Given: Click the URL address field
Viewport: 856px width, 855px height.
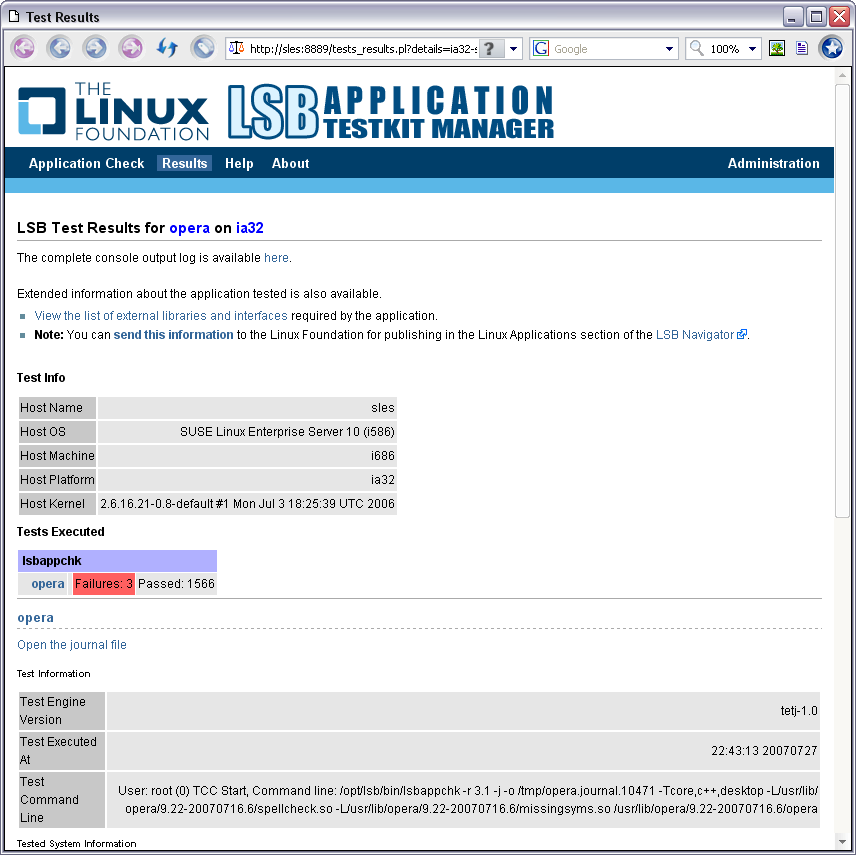Looking at the screenshot, I should (363, 49).
